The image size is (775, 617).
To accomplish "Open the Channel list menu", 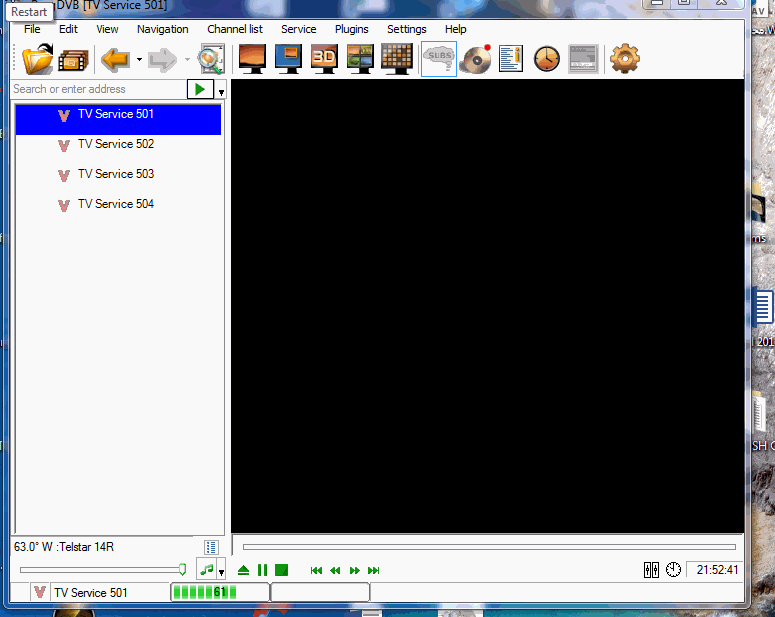I will coord(235,29).
